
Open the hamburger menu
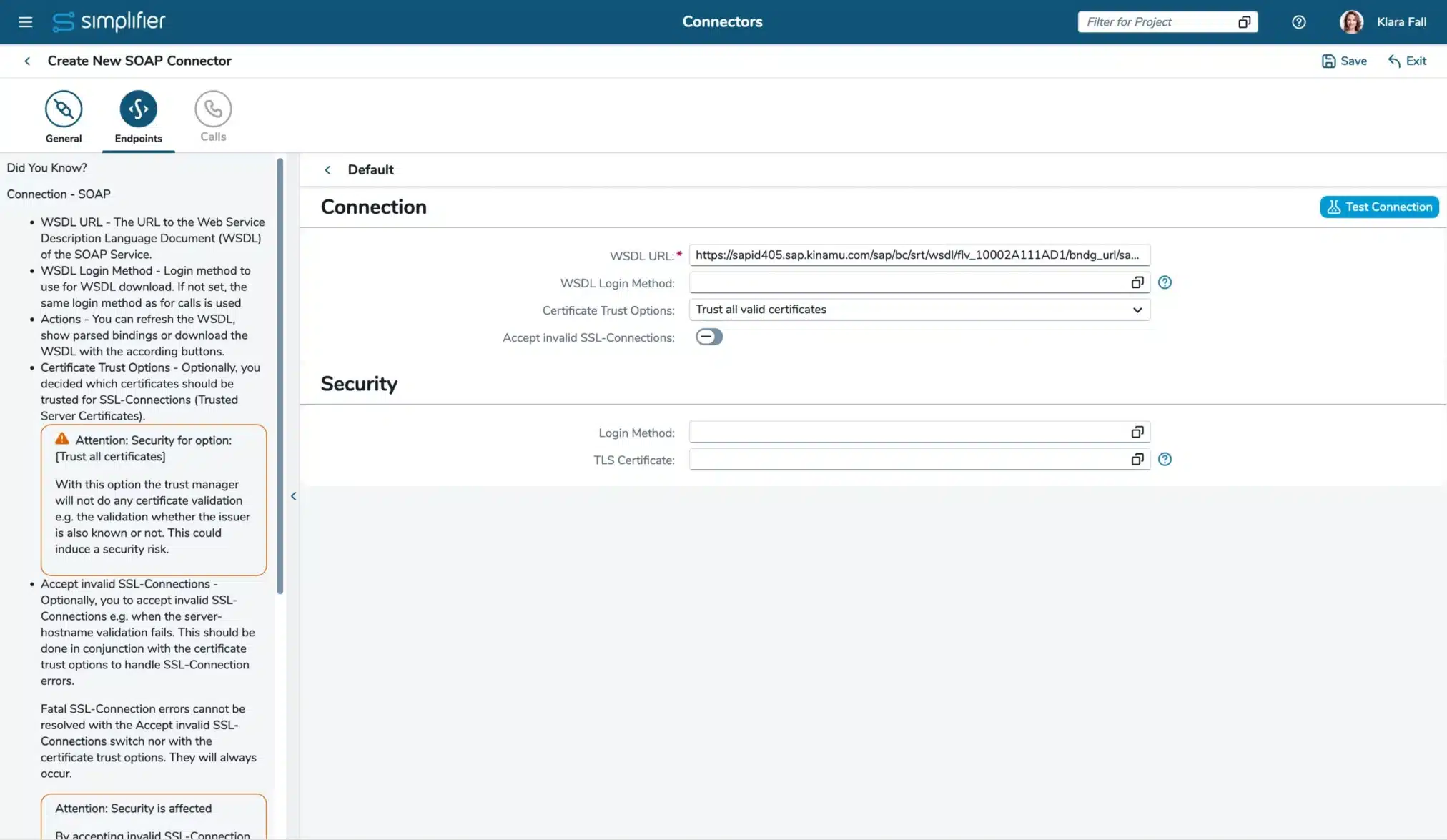point(25,21)
